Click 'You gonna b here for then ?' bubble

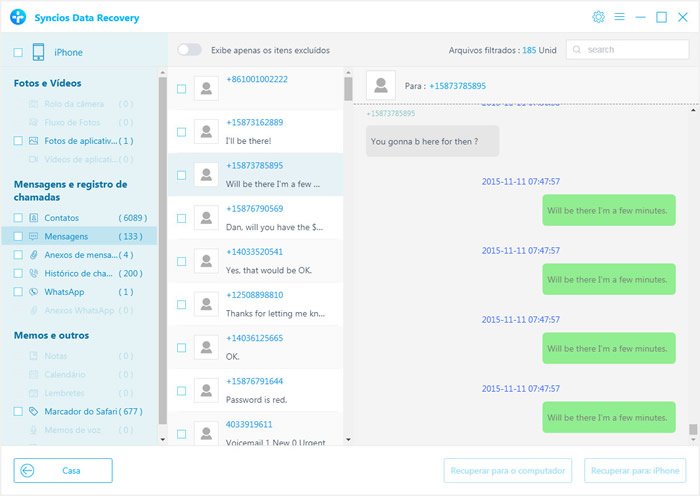(x=432, y=141)
